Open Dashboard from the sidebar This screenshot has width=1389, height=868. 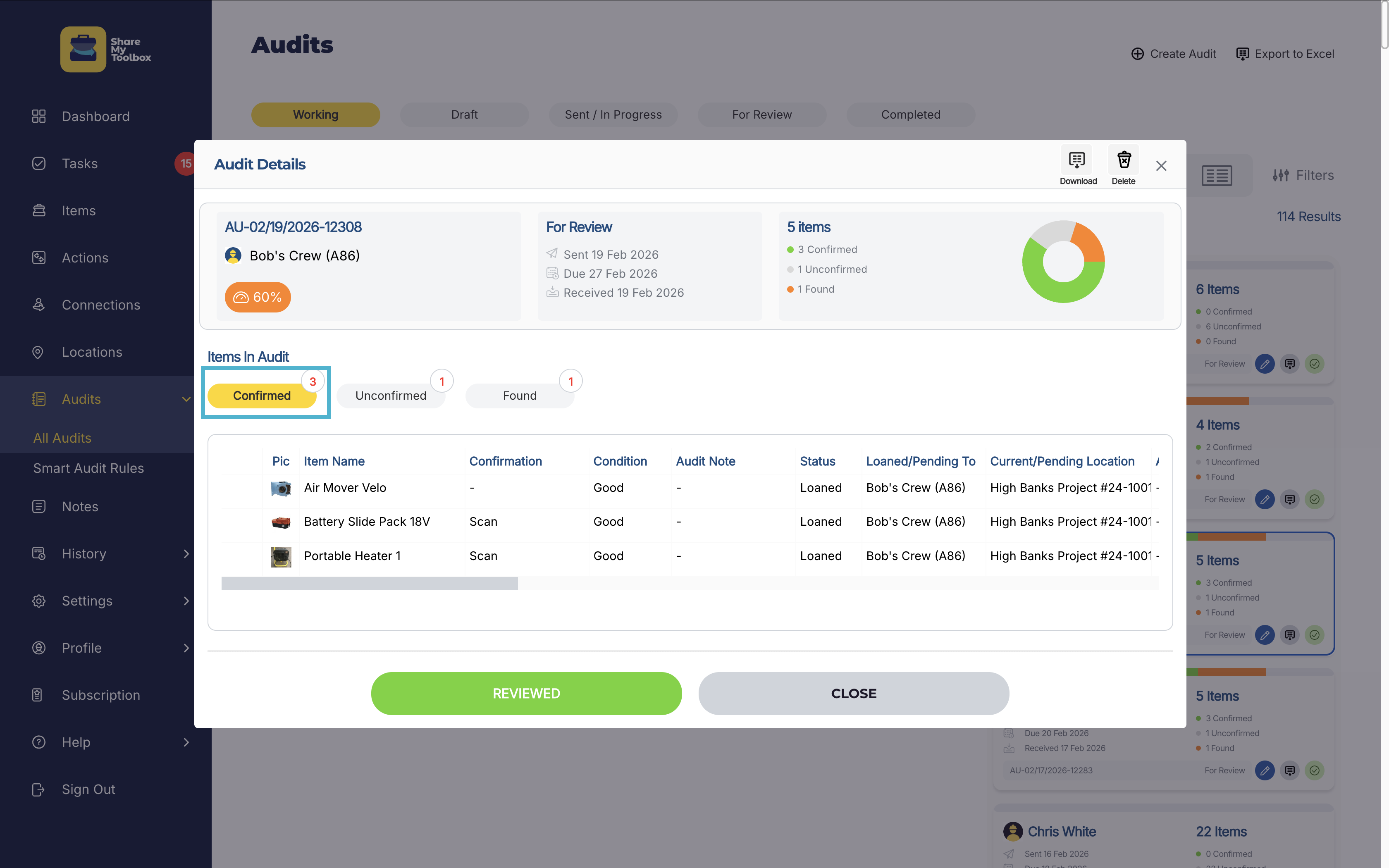tap(96, 117)
